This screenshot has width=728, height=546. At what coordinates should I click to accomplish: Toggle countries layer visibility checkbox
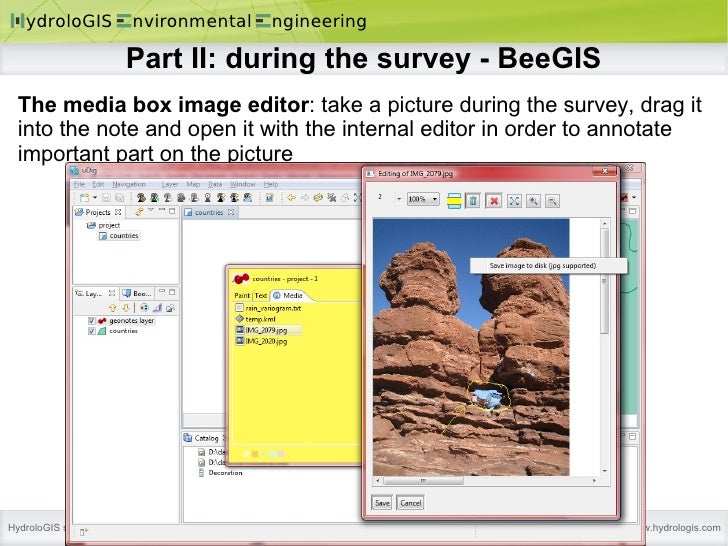tap(91, 331)
